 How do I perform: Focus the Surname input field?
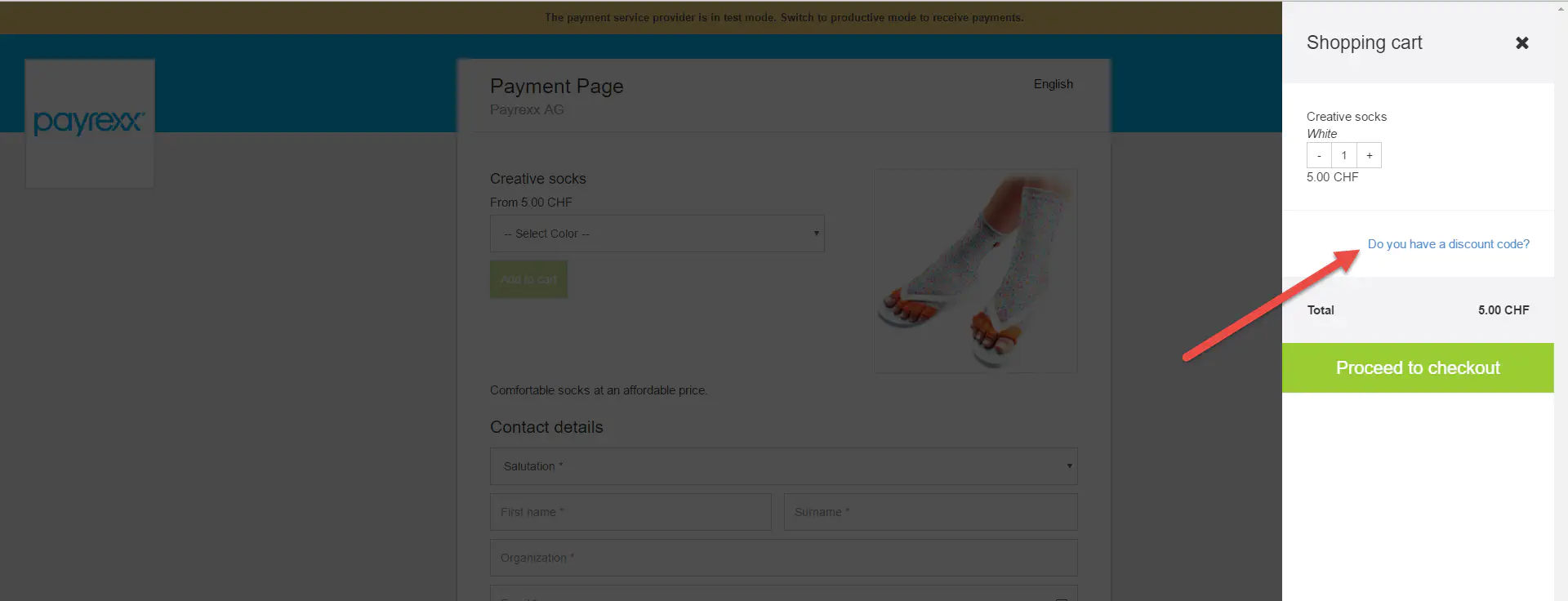(x=930, y=512)
